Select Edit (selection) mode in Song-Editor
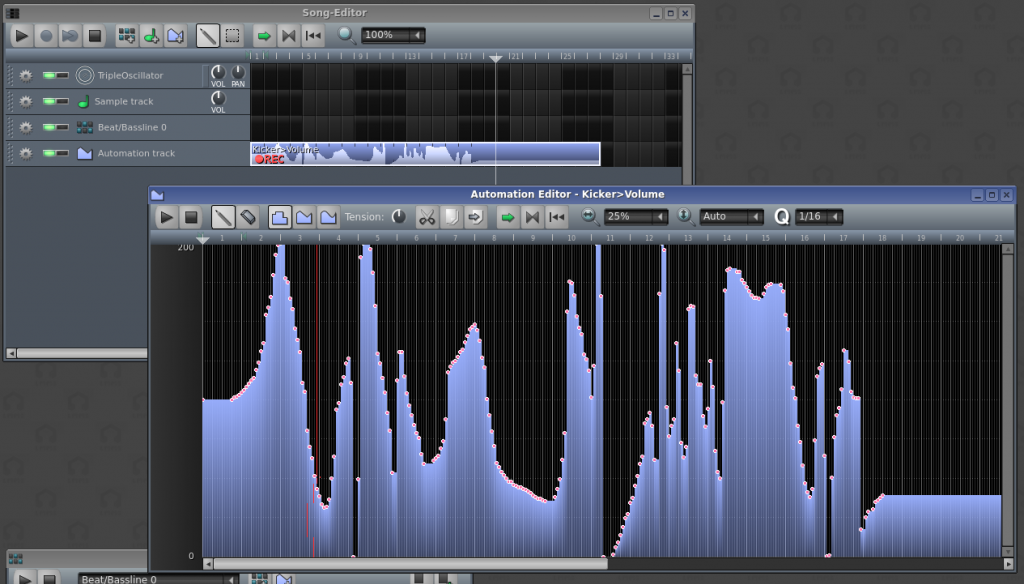The width and height of the screenshot is (1024, 584). 232,35
